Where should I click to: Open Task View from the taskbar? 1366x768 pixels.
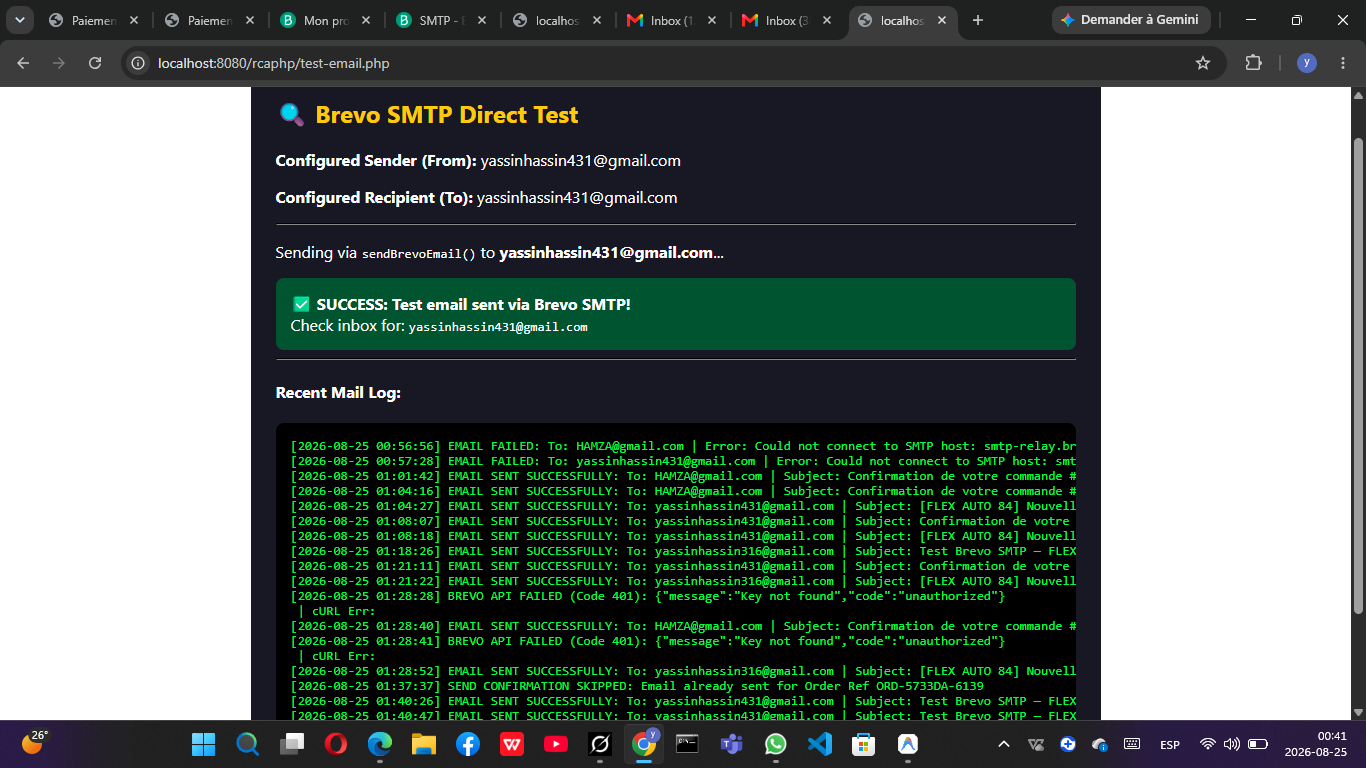click(292, 744)
